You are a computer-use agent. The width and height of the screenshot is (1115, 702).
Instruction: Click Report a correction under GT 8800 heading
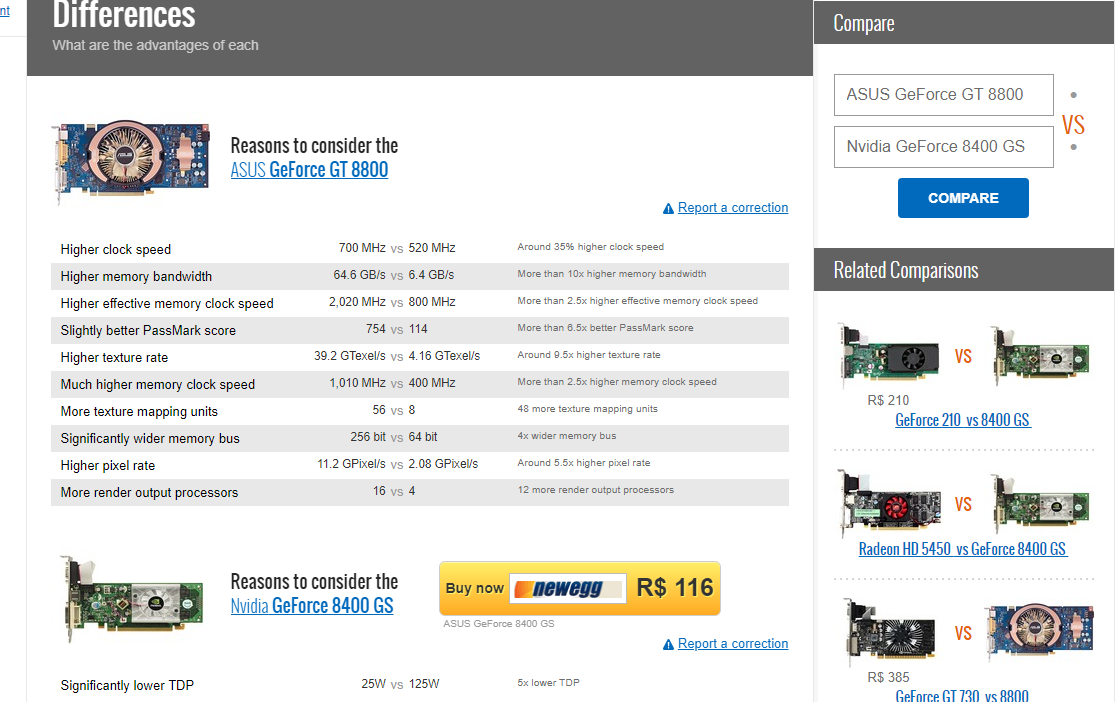pos(733,208)
